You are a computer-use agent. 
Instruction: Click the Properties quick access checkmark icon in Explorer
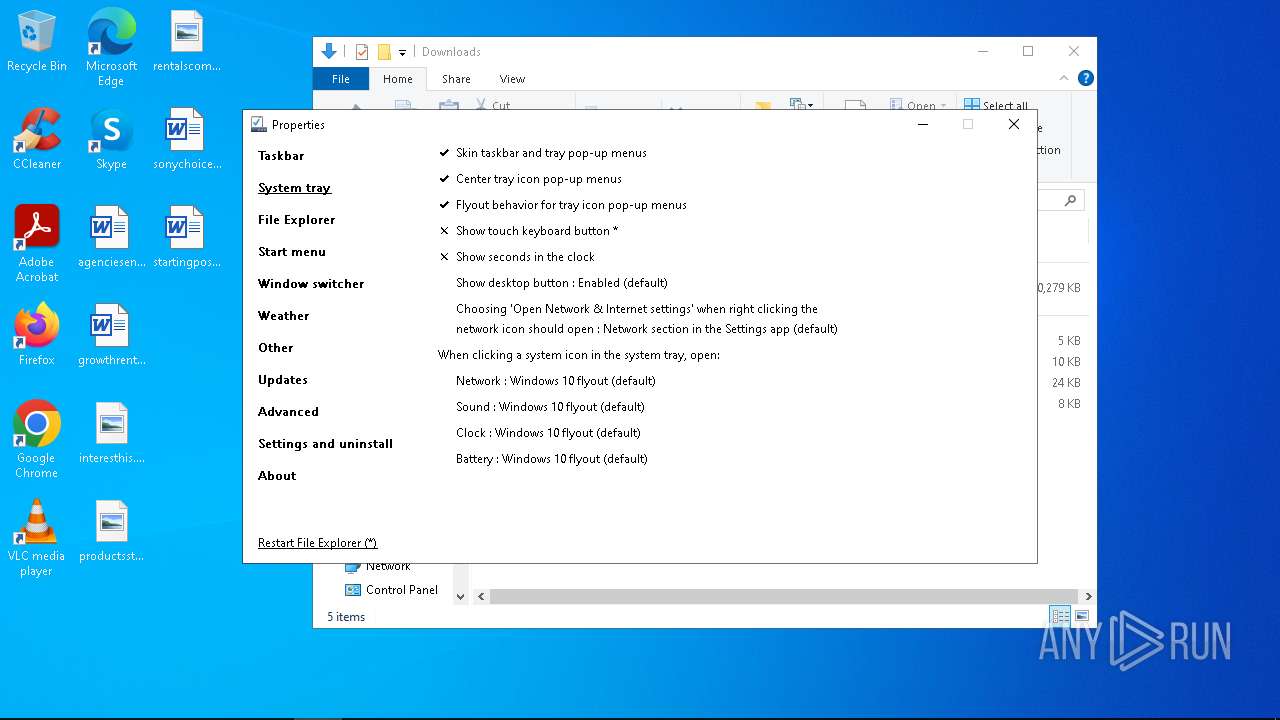(362, 52)
